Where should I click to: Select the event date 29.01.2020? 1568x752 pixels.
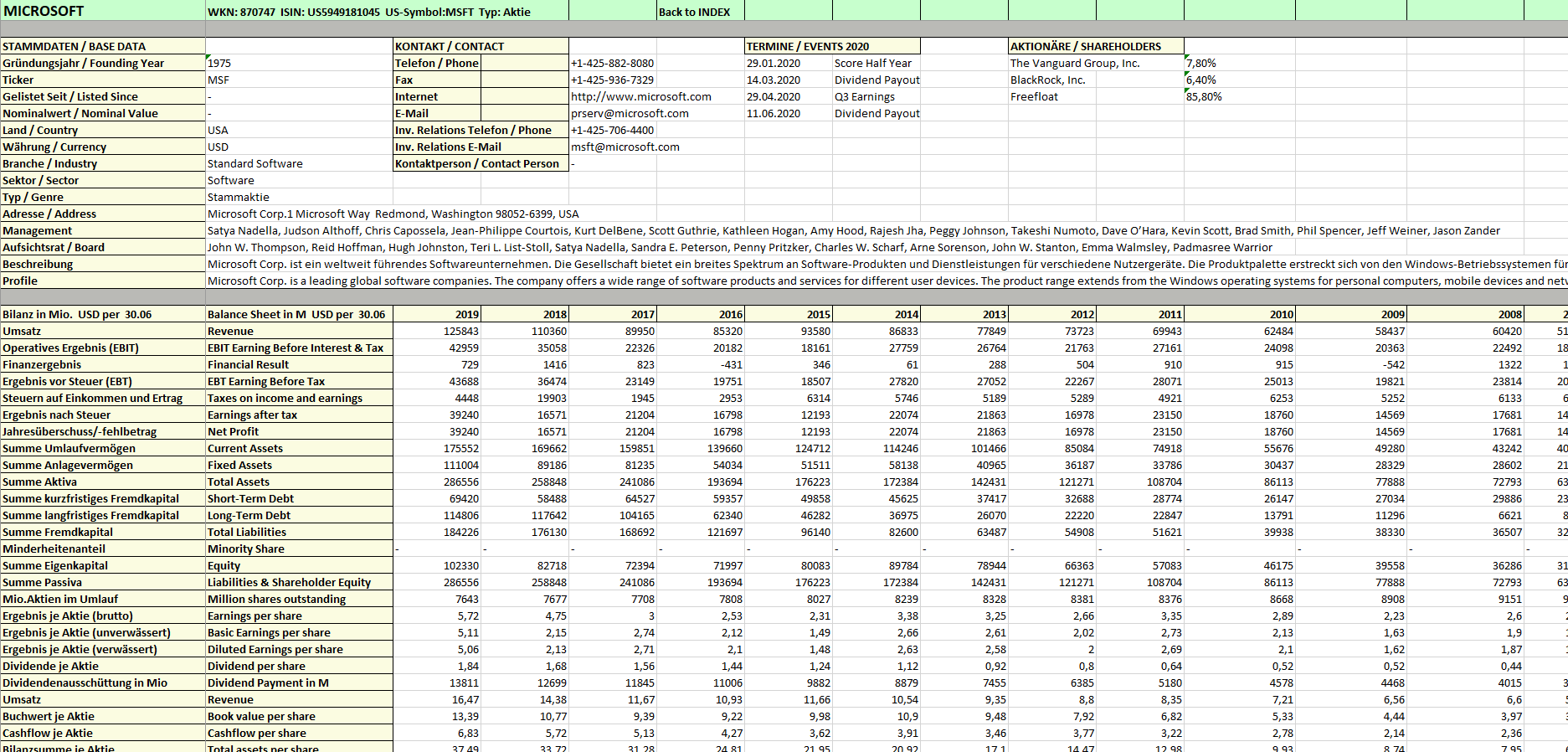tap(789, 63)
